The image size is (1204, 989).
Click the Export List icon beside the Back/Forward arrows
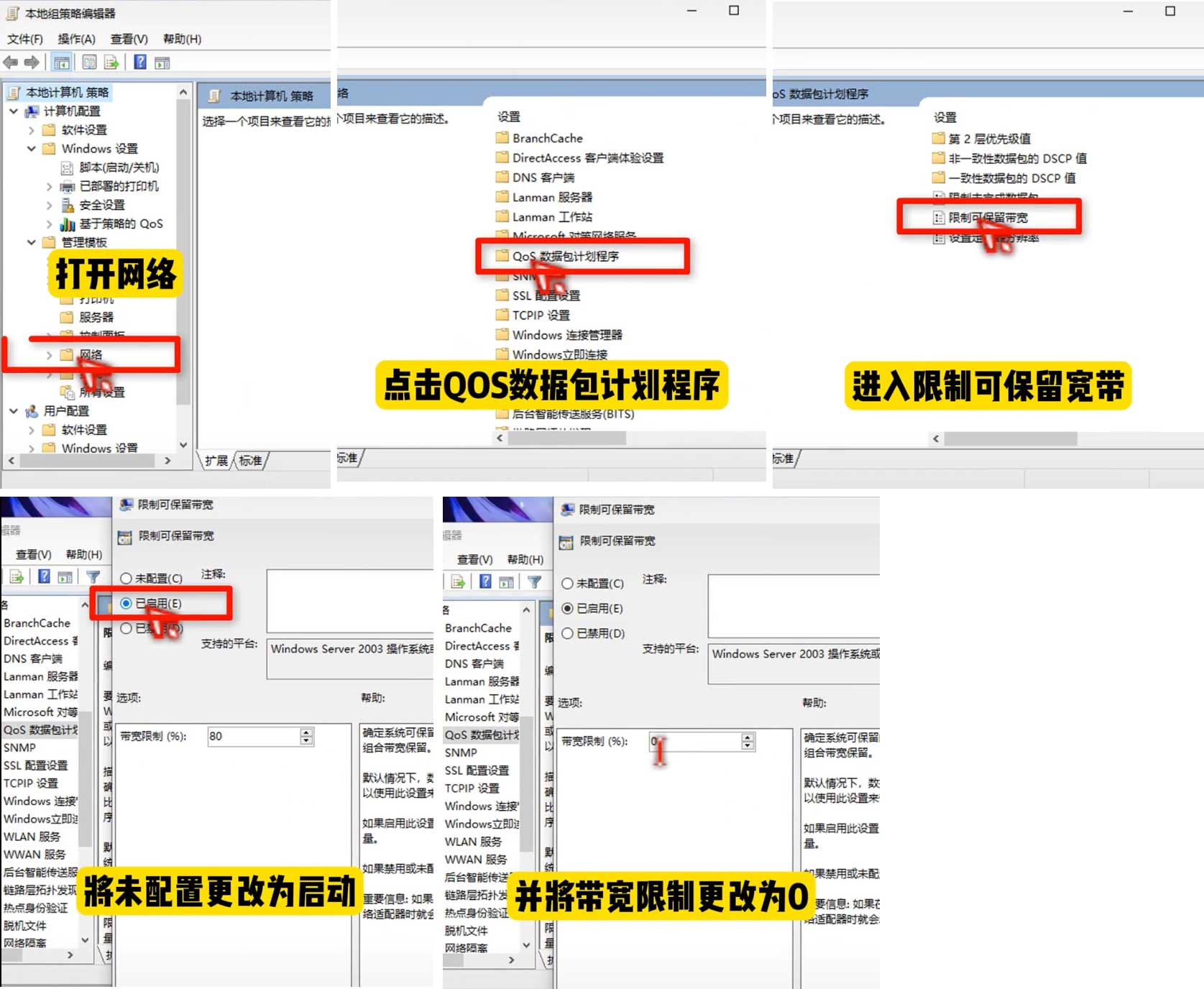coord(111,63)
